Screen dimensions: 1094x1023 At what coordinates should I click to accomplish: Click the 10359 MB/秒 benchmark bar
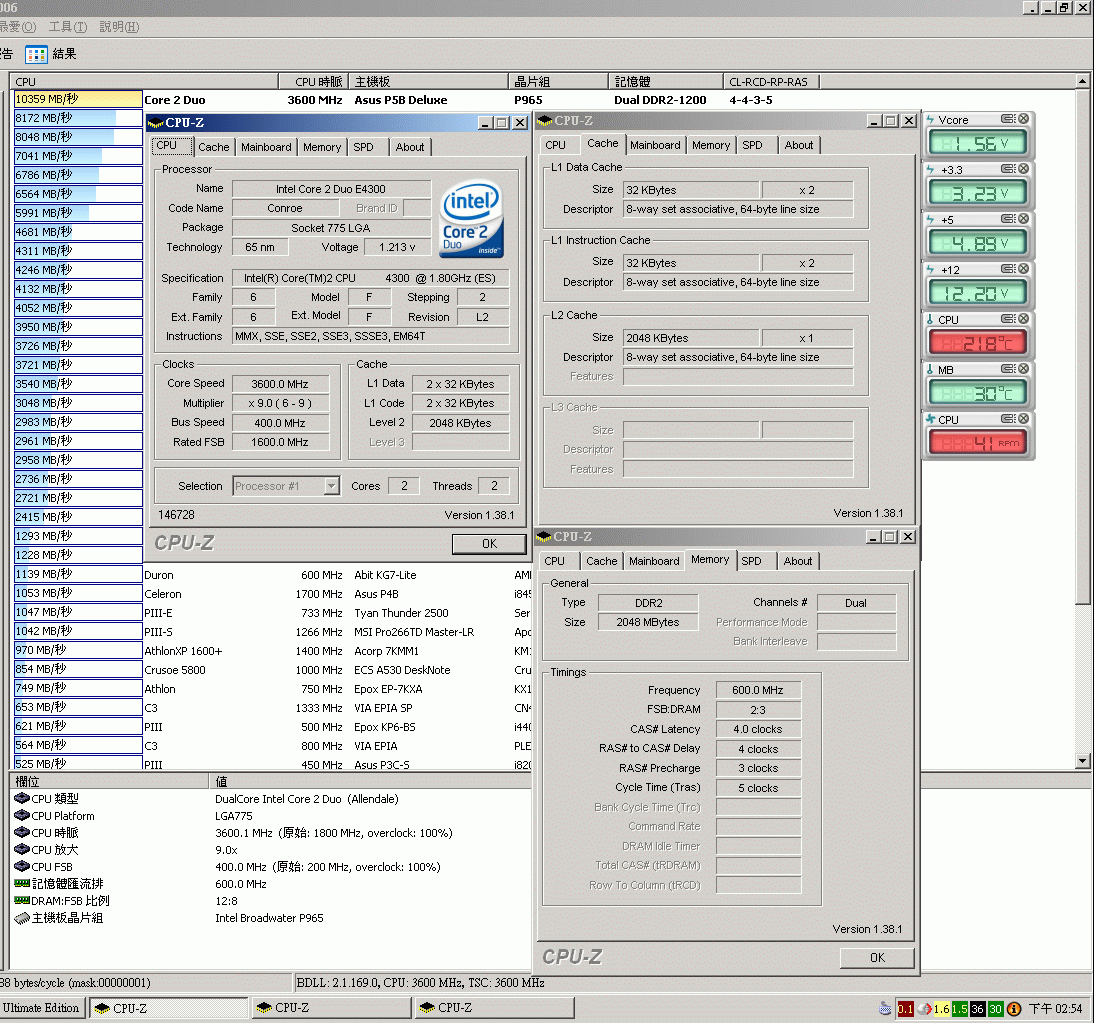[x=78, y=99]
